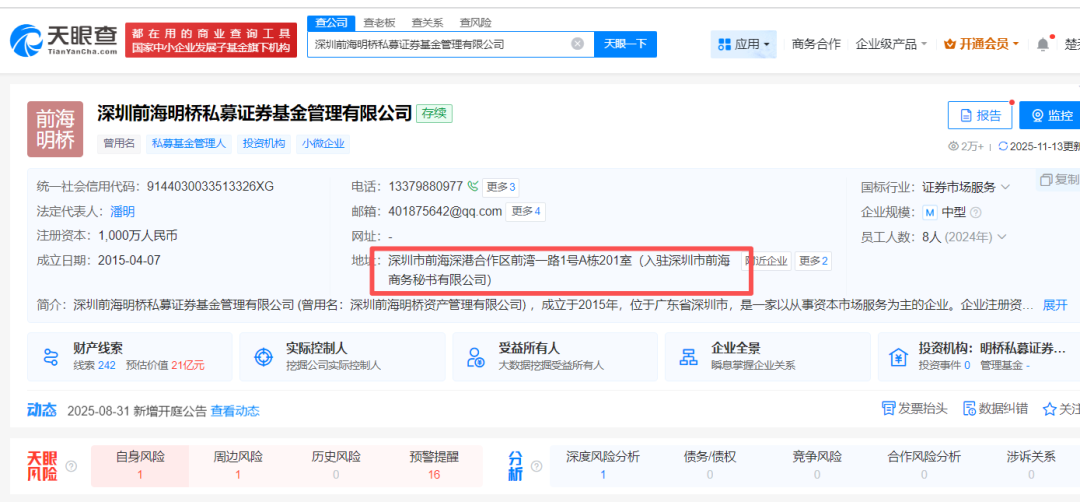Click the 财产线索 card icon
This screenshot has width=1080, height=502.
(51, 357)
